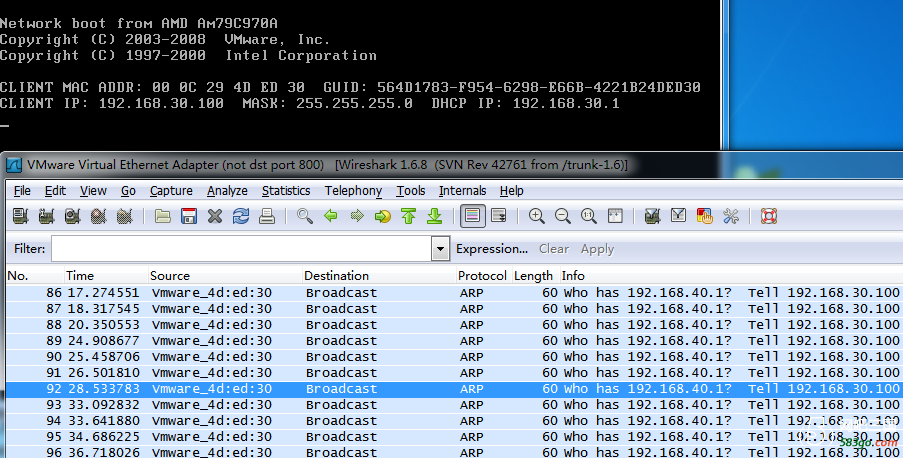Screen dimensions: 903x458
Task: Go to specified packet number icon
Action: (x=383, y=216)
